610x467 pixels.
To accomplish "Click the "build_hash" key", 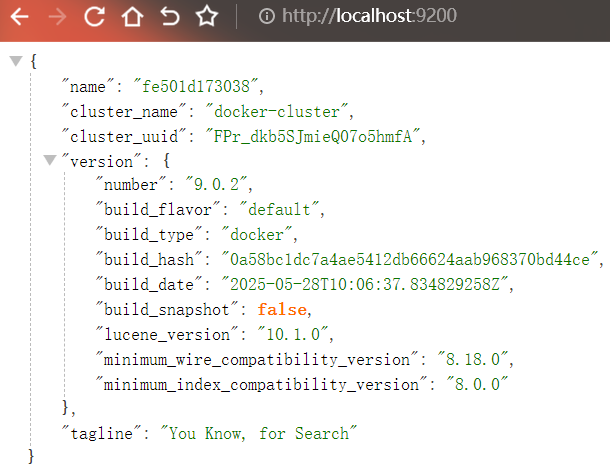I will coord(149,260).
